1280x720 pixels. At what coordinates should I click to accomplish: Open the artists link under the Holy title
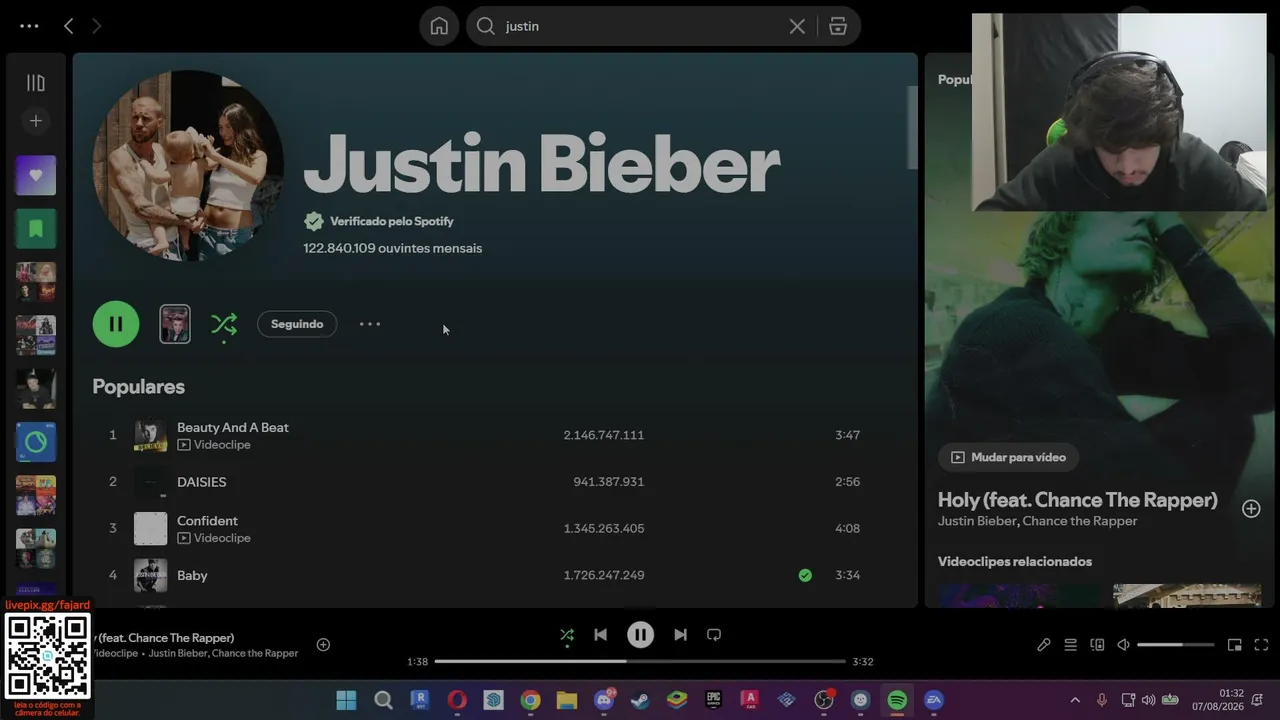pos(1037,521)
